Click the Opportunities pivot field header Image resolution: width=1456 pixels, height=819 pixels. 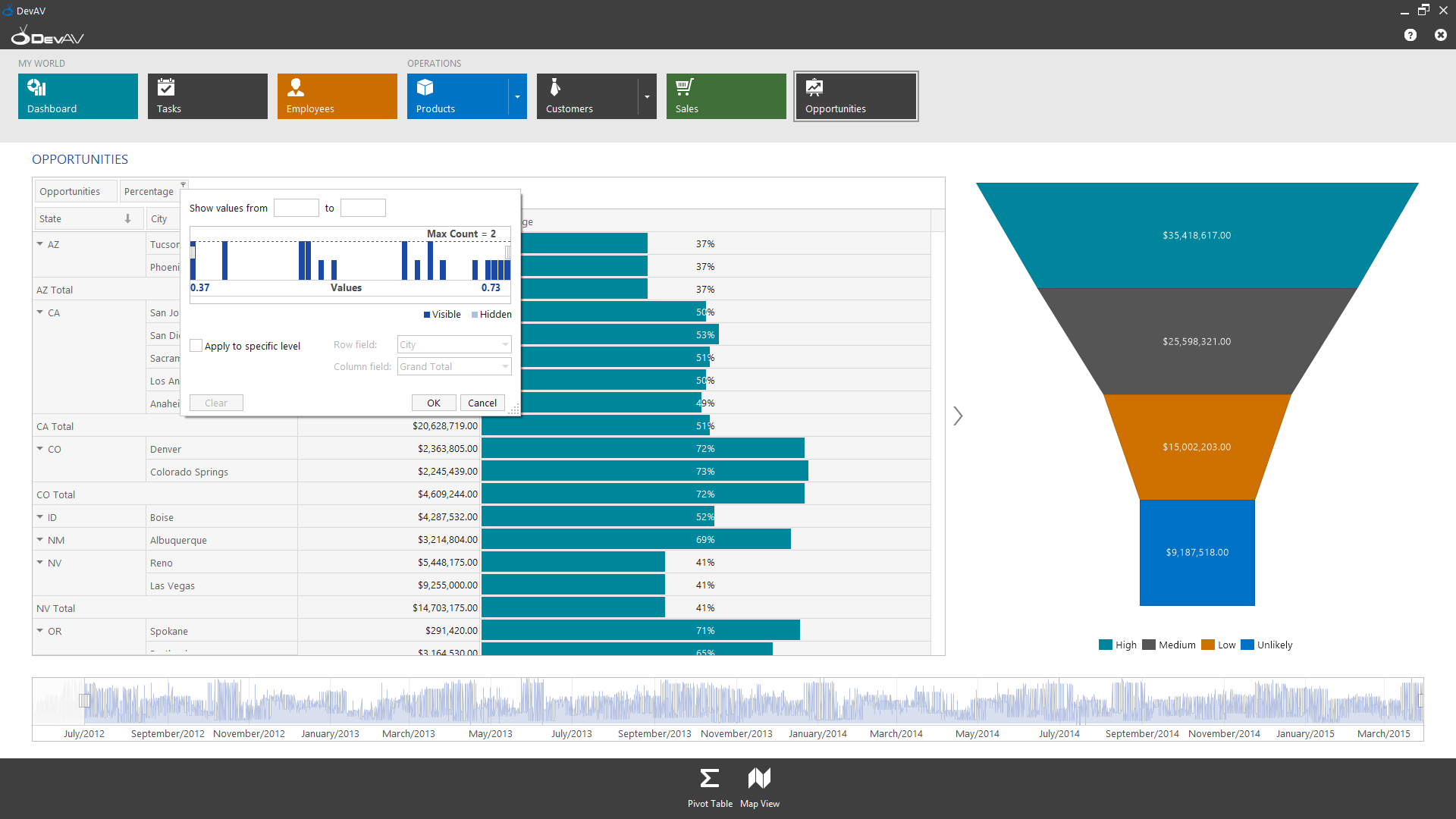click(75, 191)
